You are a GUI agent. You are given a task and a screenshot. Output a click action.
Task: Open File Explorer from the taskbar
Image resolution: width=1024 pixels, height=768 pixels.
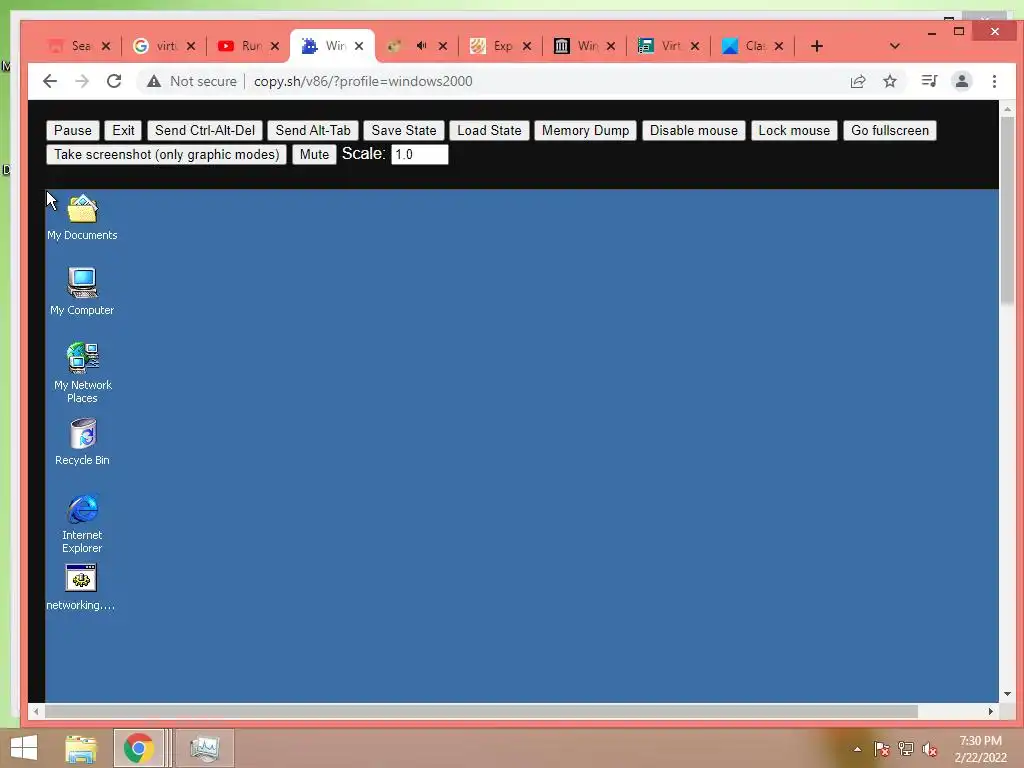click(81, 748)
